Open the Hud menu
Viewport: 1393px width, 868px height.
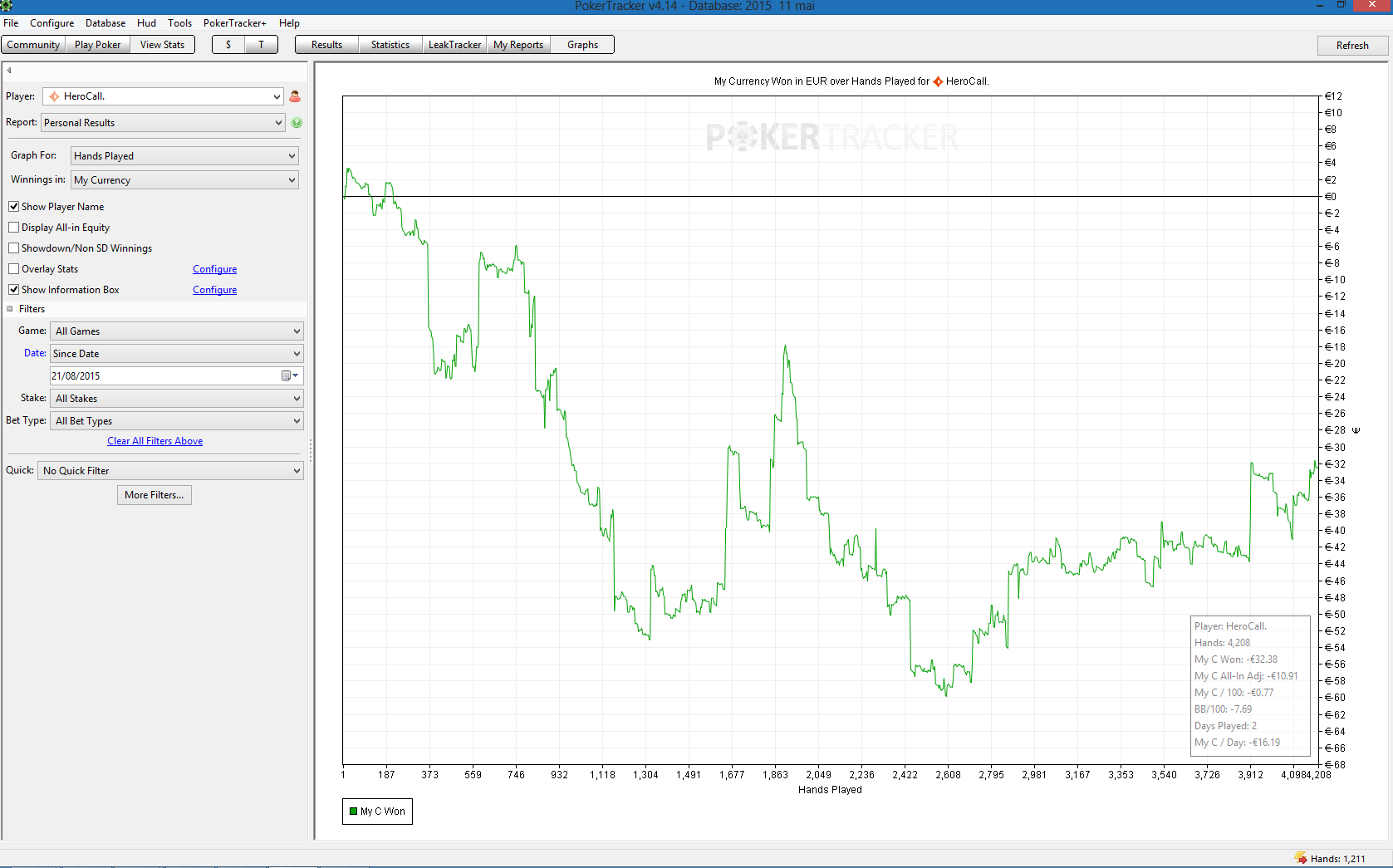[147, 23]
